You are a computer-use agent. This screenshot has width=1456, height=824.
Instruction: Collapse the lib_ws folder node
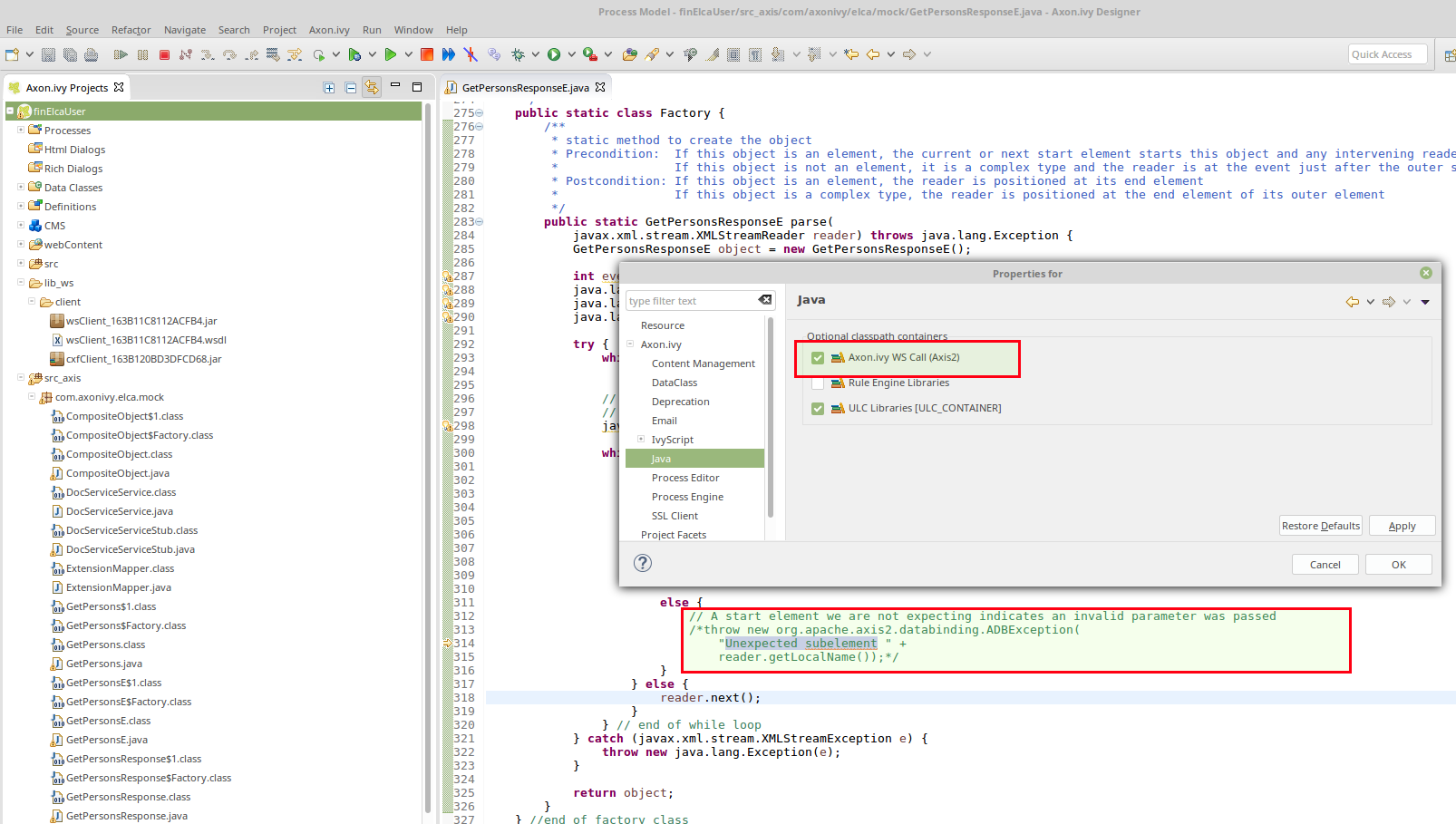tap(21, 282)
